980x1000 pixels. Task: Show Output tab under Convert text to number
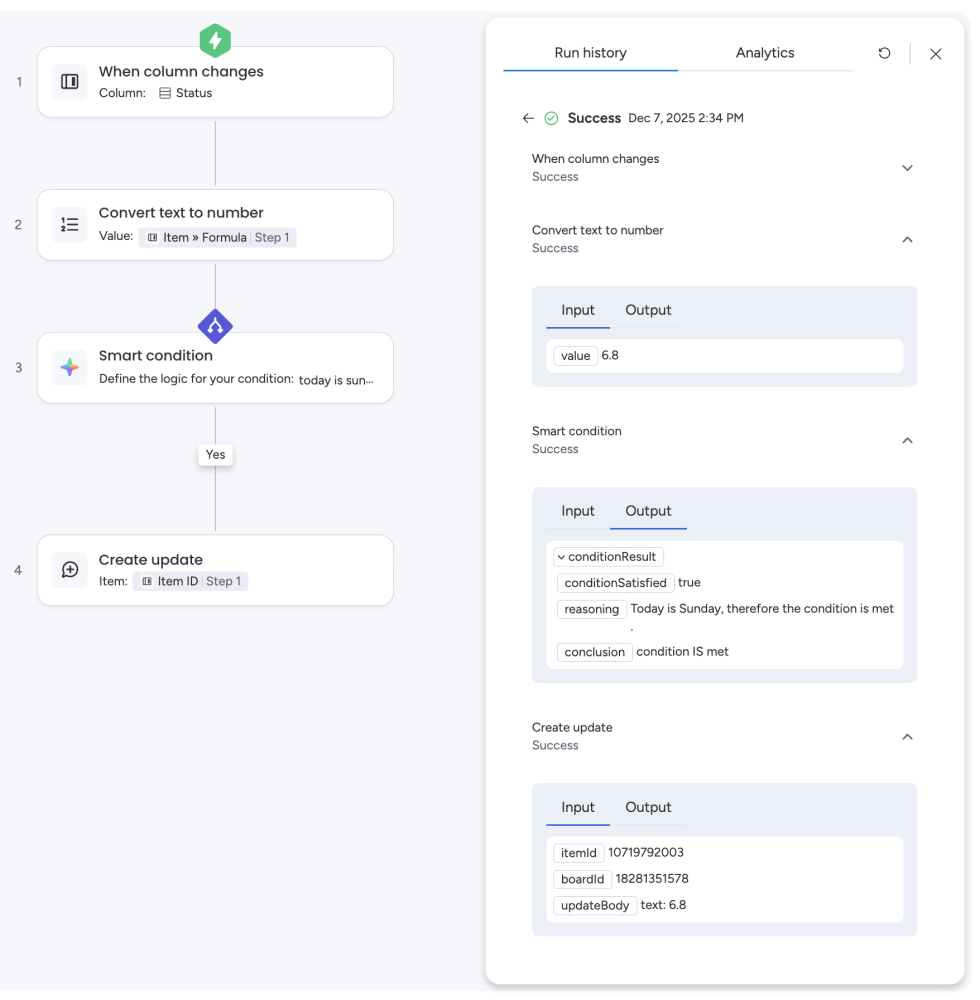(648, 310)
